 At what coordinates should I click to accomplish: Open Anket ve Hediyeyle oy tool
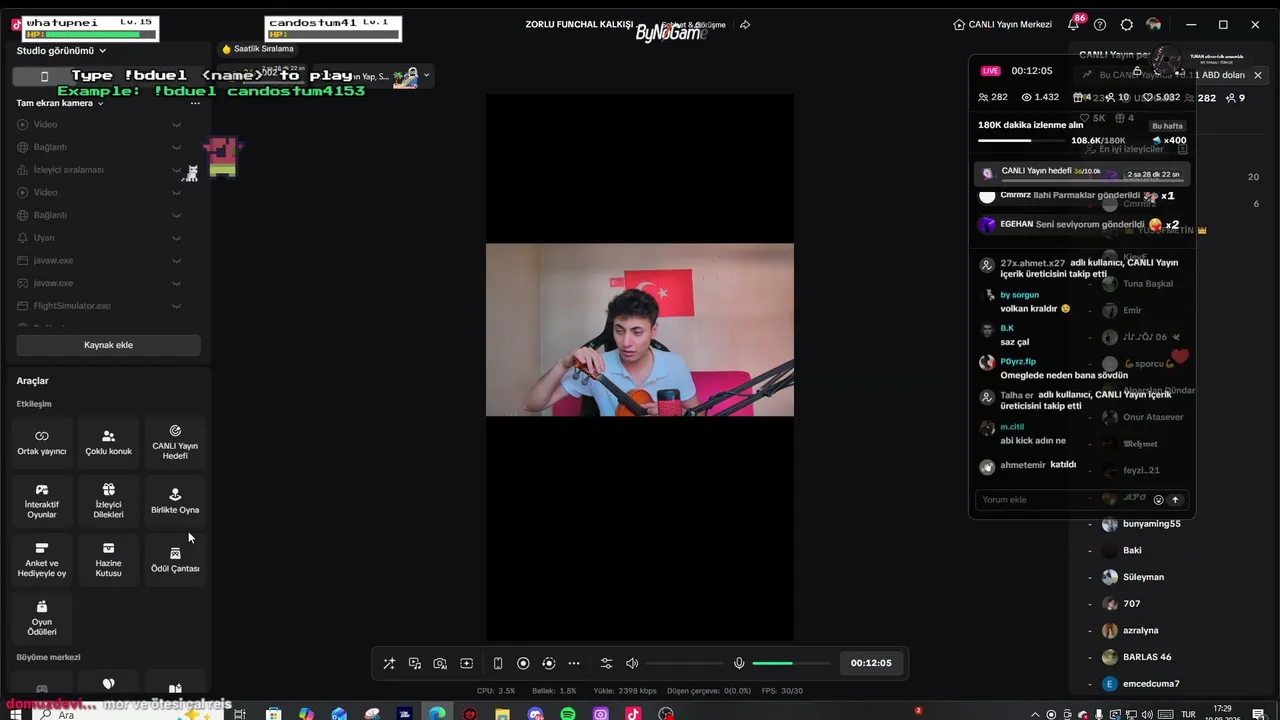pyautogui.click(x=42, y=560)
